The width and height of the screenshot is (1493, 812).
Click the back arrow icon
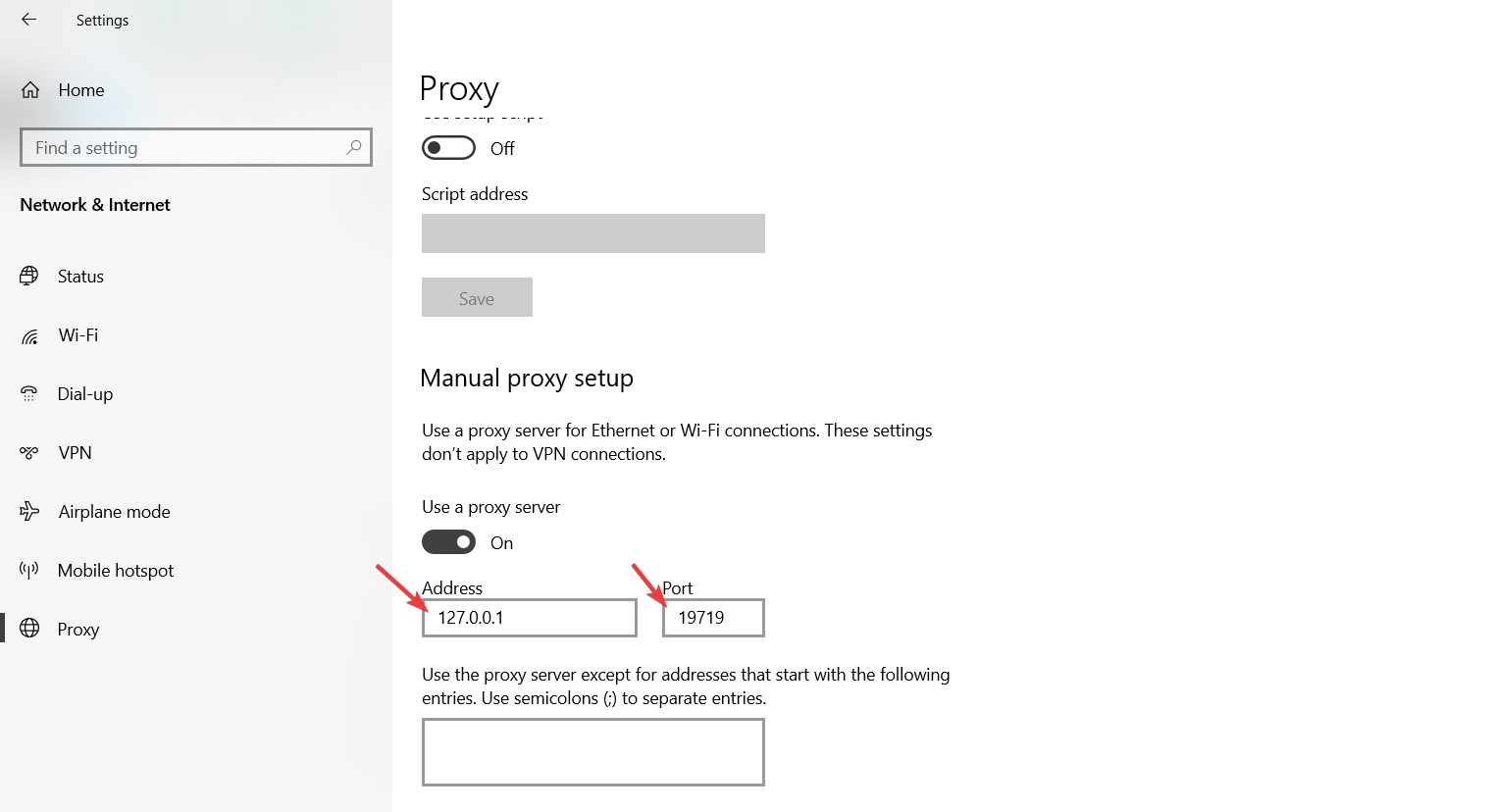[x=28, y=20]
